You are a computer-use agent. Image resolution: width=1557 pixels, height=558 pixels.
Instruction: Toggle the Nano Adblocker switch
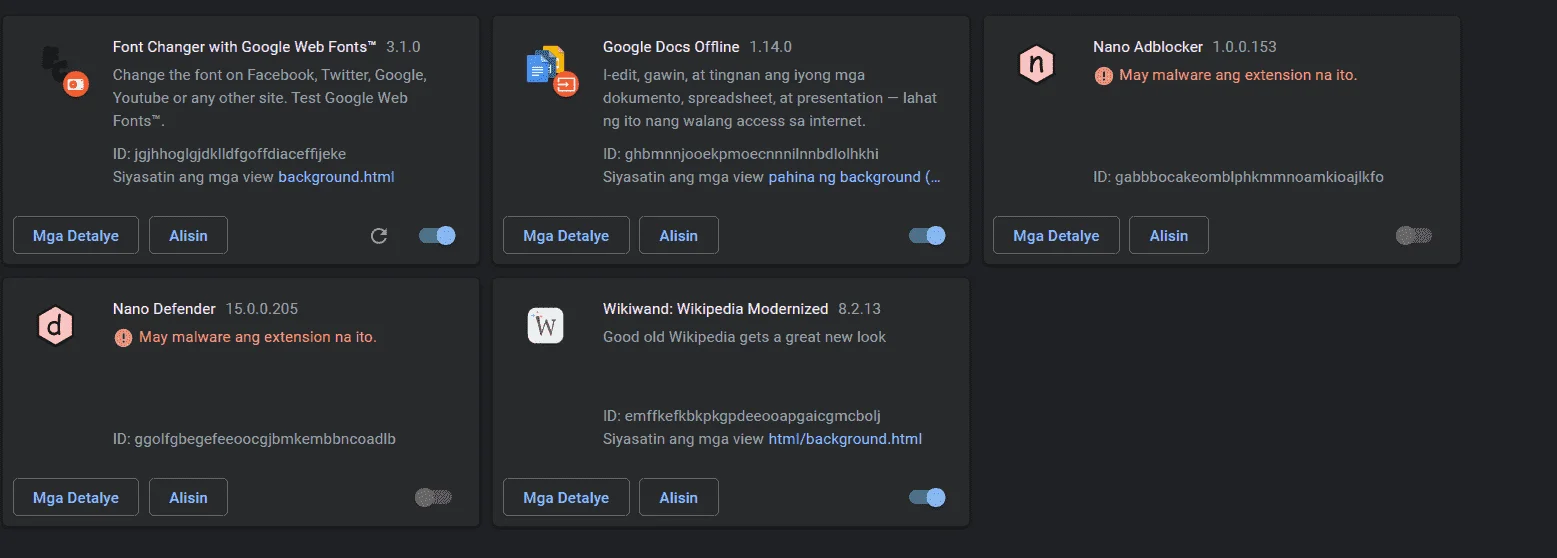point(1414,236)
